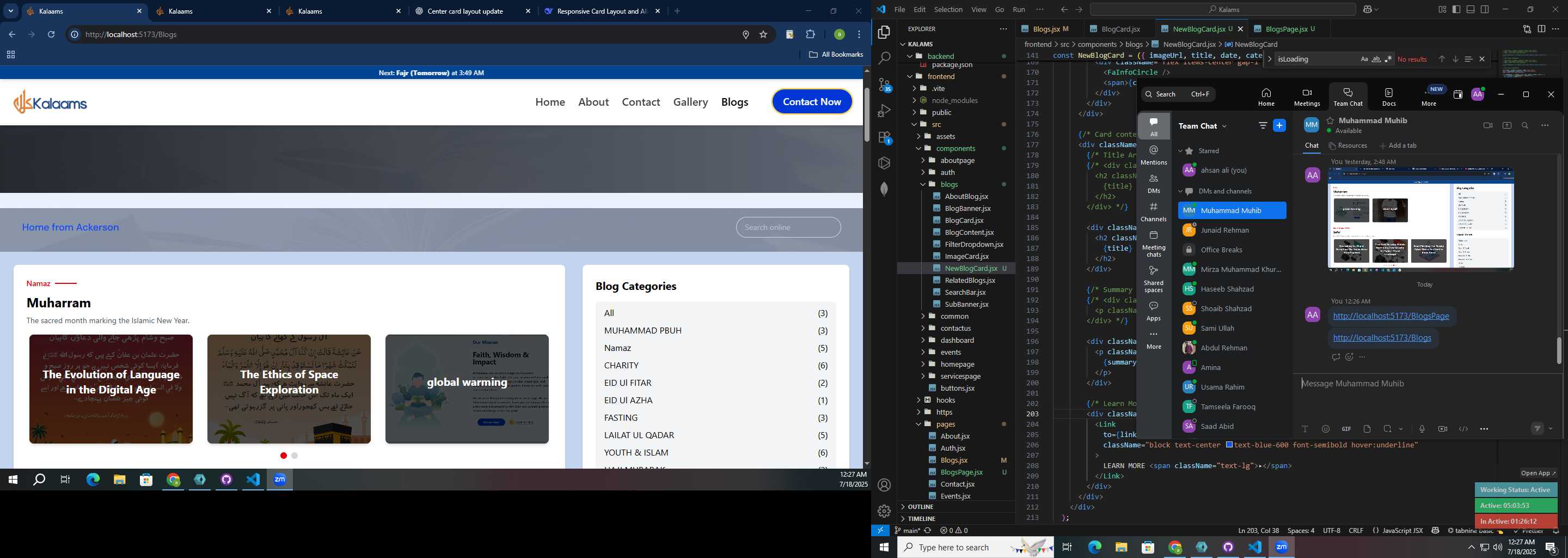
Task: Collapse the backend folder in Explorer
Action: coord(910,56)
